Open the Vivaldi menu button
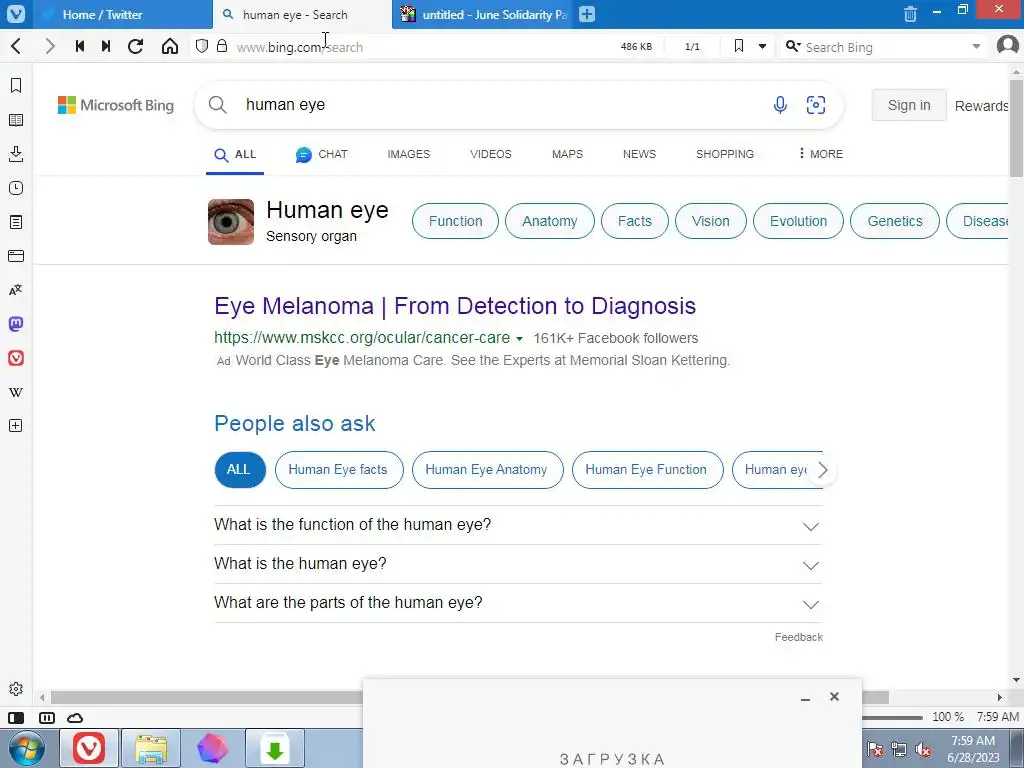Screen dimensions: 1024x768 click(x=16, y=14)
